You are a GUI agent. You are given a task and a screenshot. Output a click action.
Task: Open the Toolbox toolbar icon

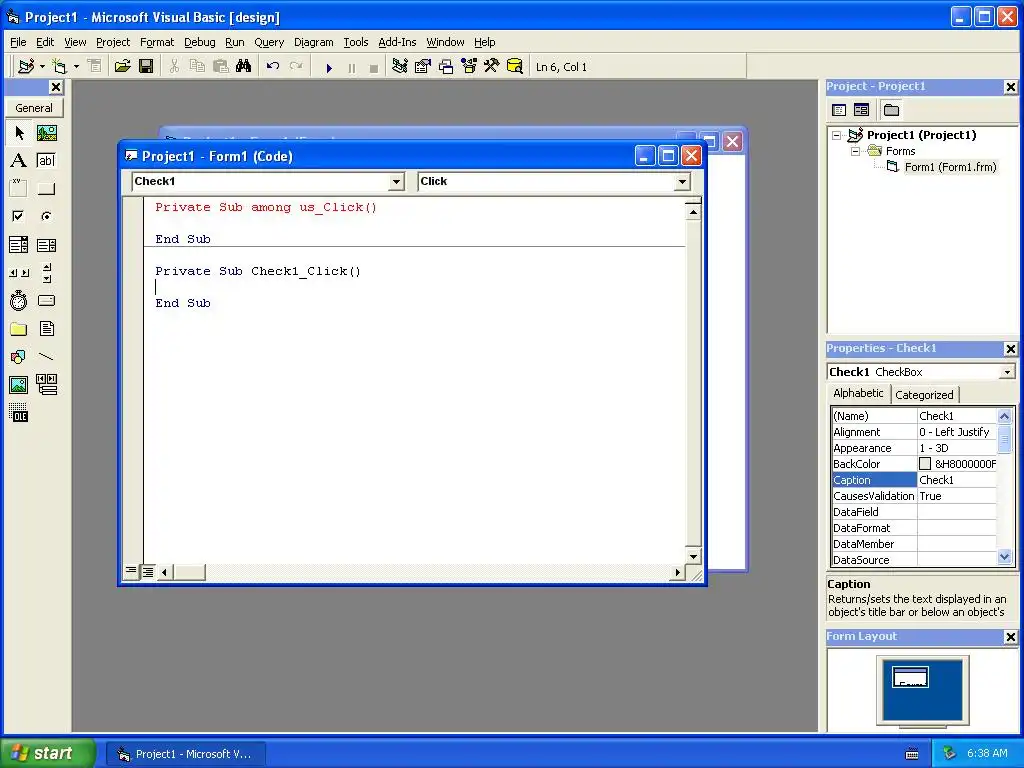click(492, 67)
